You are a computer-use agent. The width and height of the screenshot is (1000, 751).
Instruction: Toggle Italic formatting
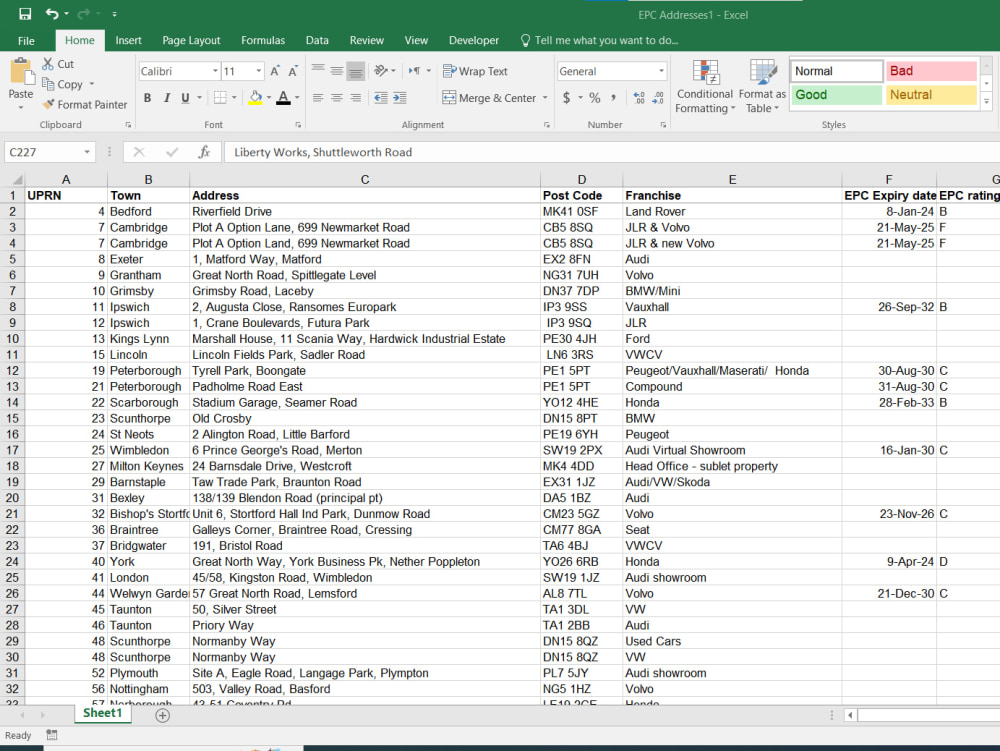tap(166, 98)
